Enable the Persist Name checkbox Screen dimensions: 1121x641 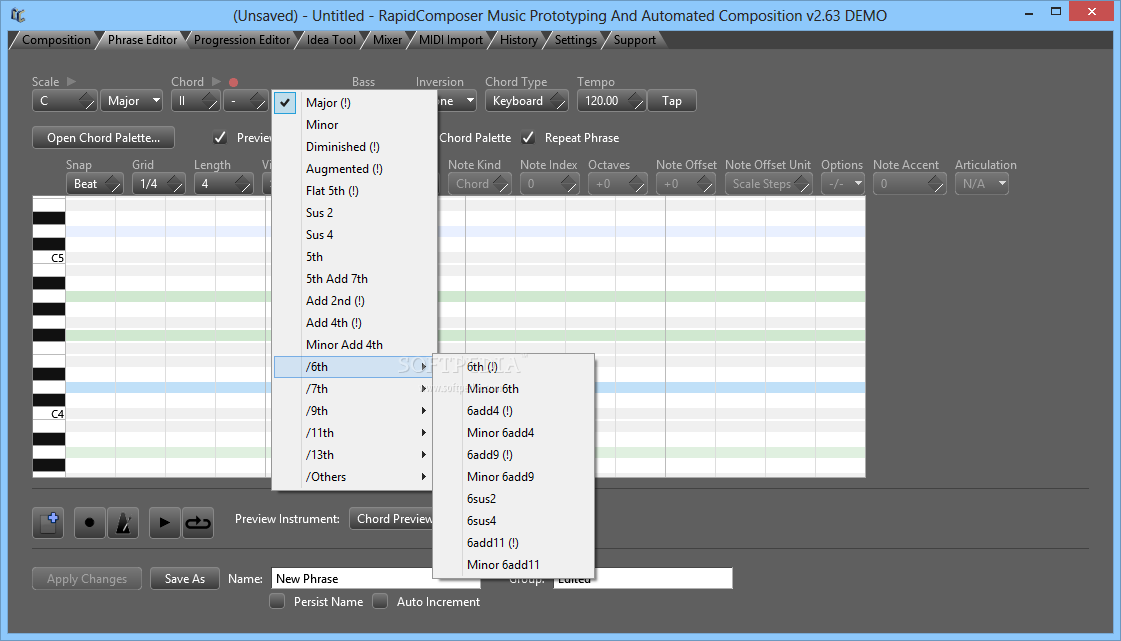click(x=277, y=601)
